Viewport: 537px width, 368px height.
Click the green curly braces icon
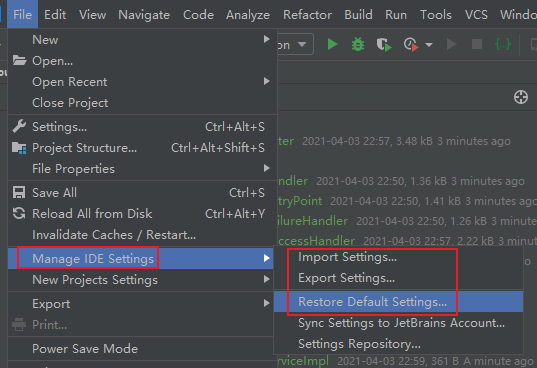click(x=503, y=44)
